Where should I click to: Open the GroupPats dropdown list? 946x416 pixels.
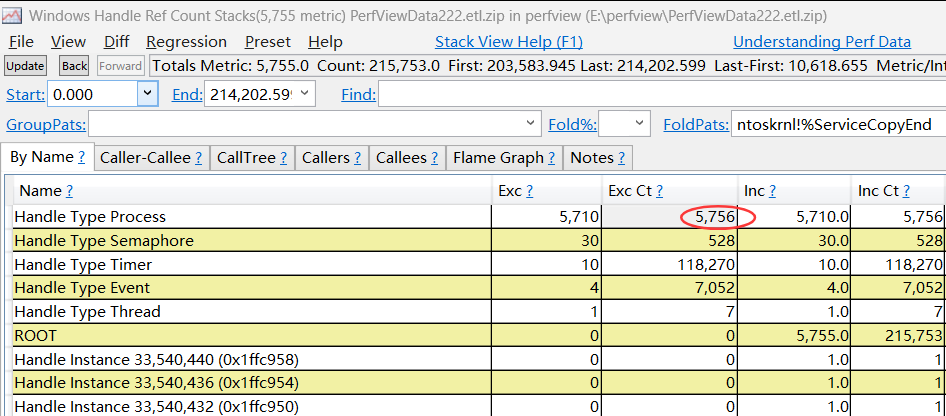pos(531,124)
